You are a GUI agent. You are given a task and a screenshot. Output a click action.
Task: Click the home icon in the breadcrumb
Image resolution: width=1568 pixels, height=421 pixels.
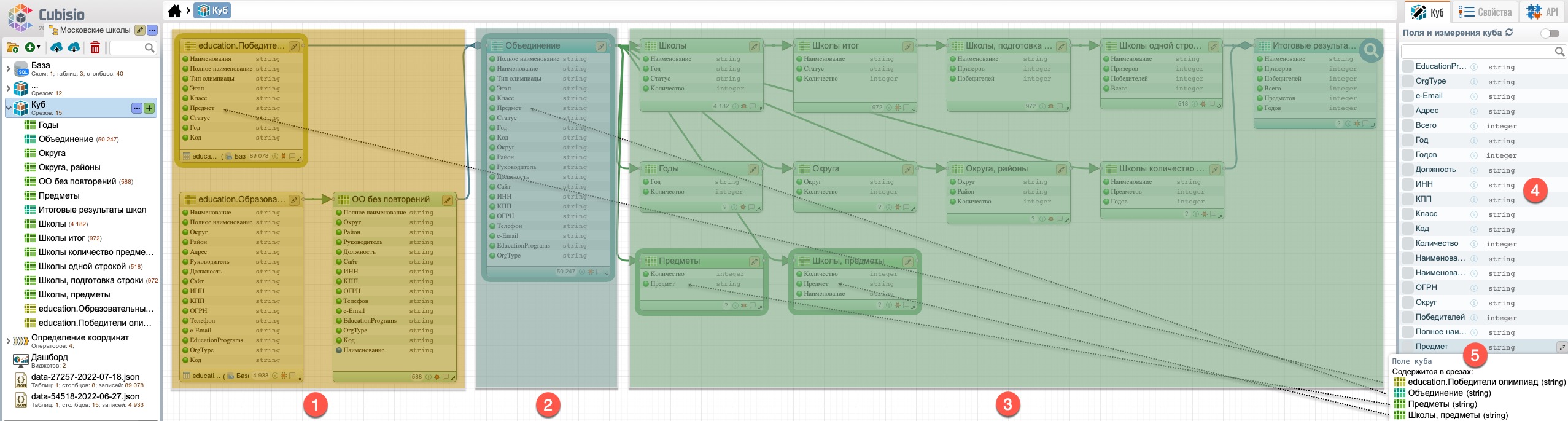point(175,10)
